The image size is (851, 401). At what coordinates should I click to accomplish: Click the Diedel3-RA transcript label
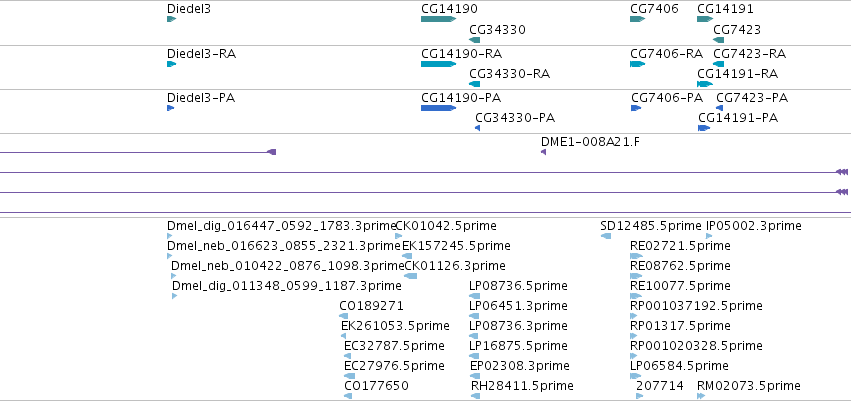[x=201, y=54]
